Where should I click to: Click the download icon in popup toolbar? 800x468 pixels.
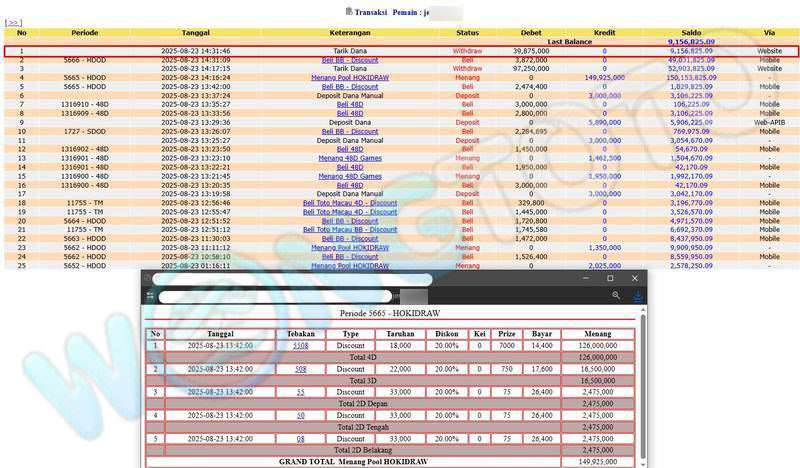coord(638,296)
